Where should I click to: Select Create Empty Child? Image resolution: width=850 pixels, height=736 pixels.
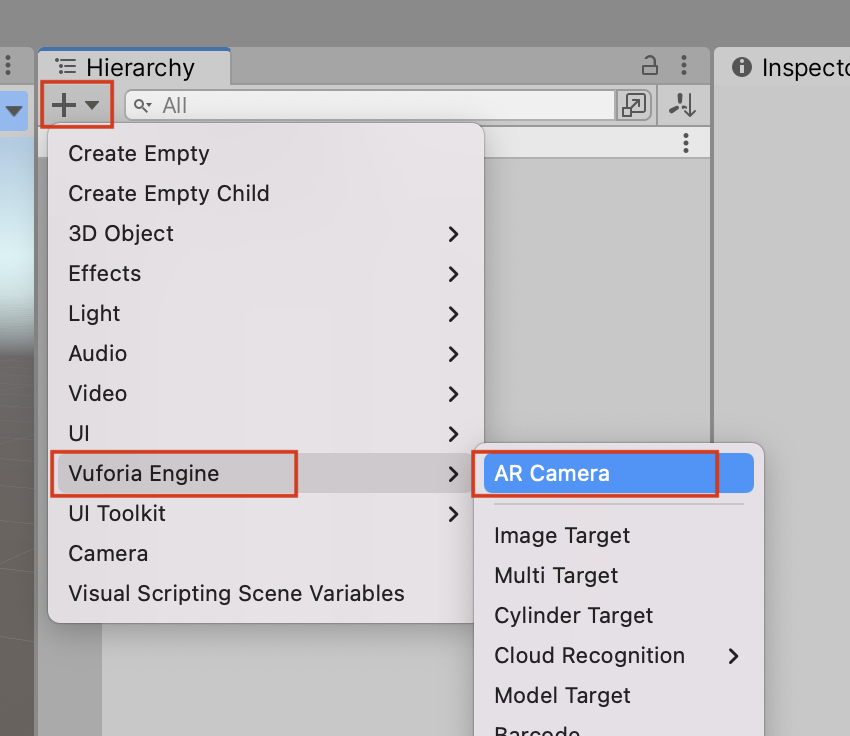click(169, 194)
